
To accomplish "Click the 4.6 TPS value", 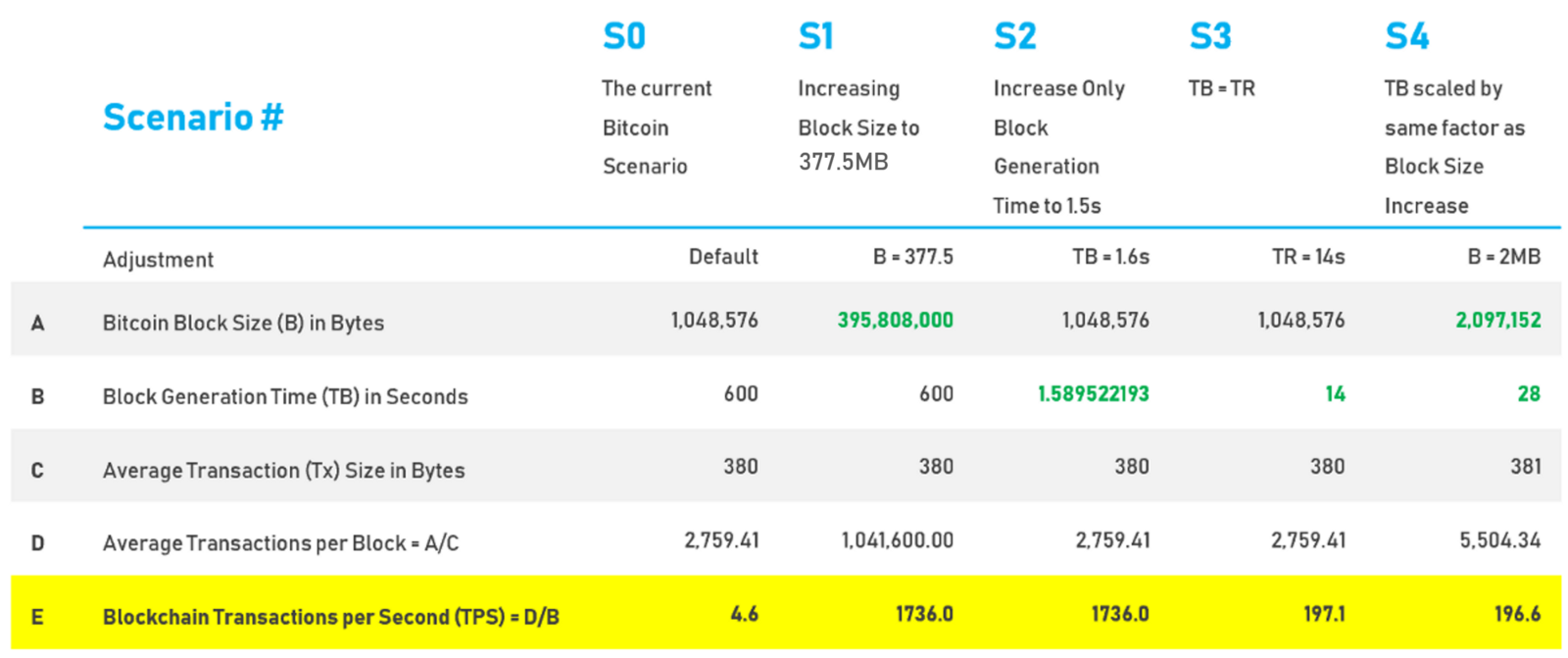I will (744, 614).
